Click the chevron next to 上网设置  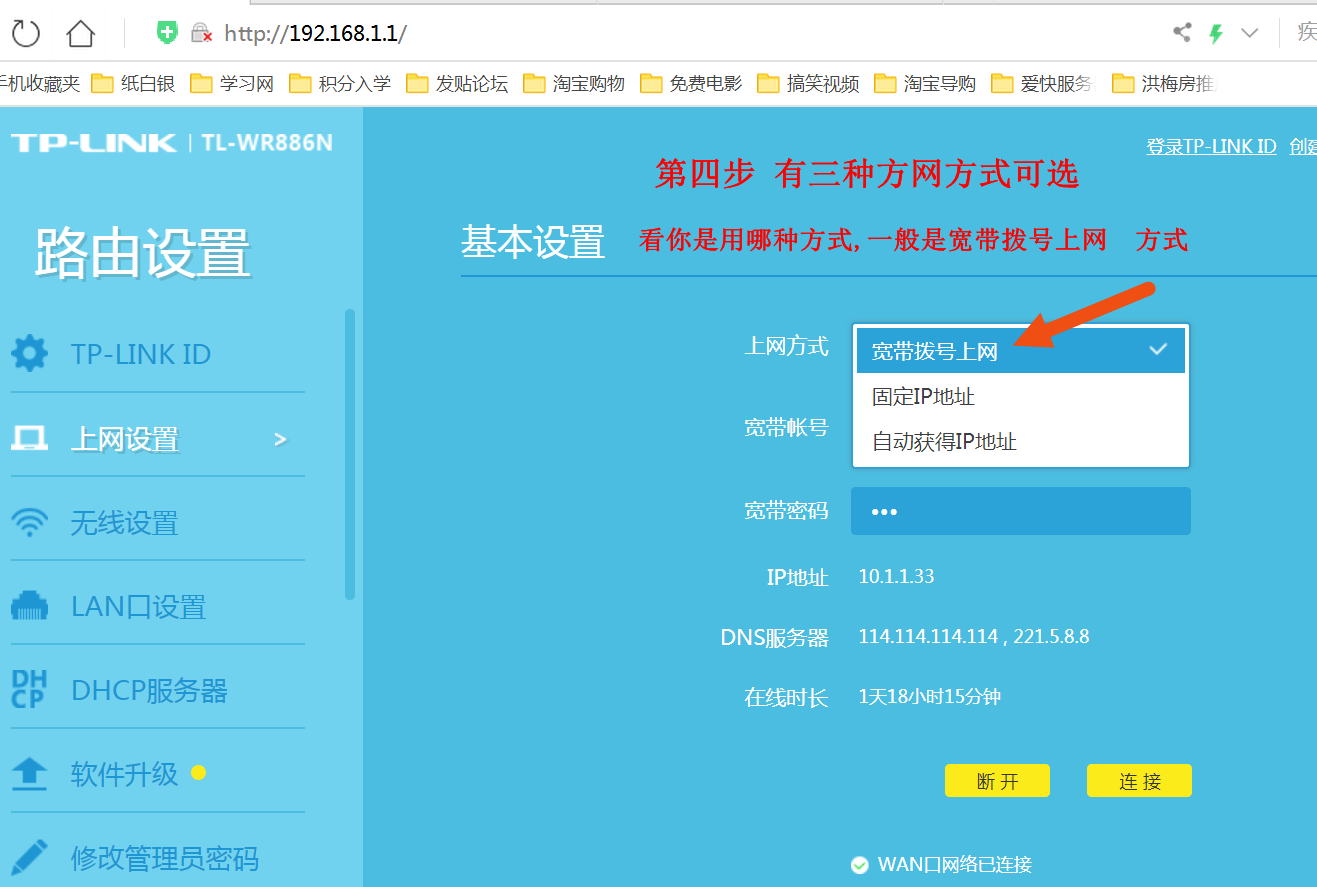[x=280, y=439]
